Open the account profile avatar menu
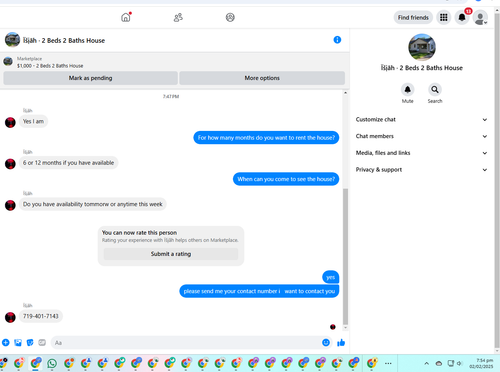 tap(480, 18)
